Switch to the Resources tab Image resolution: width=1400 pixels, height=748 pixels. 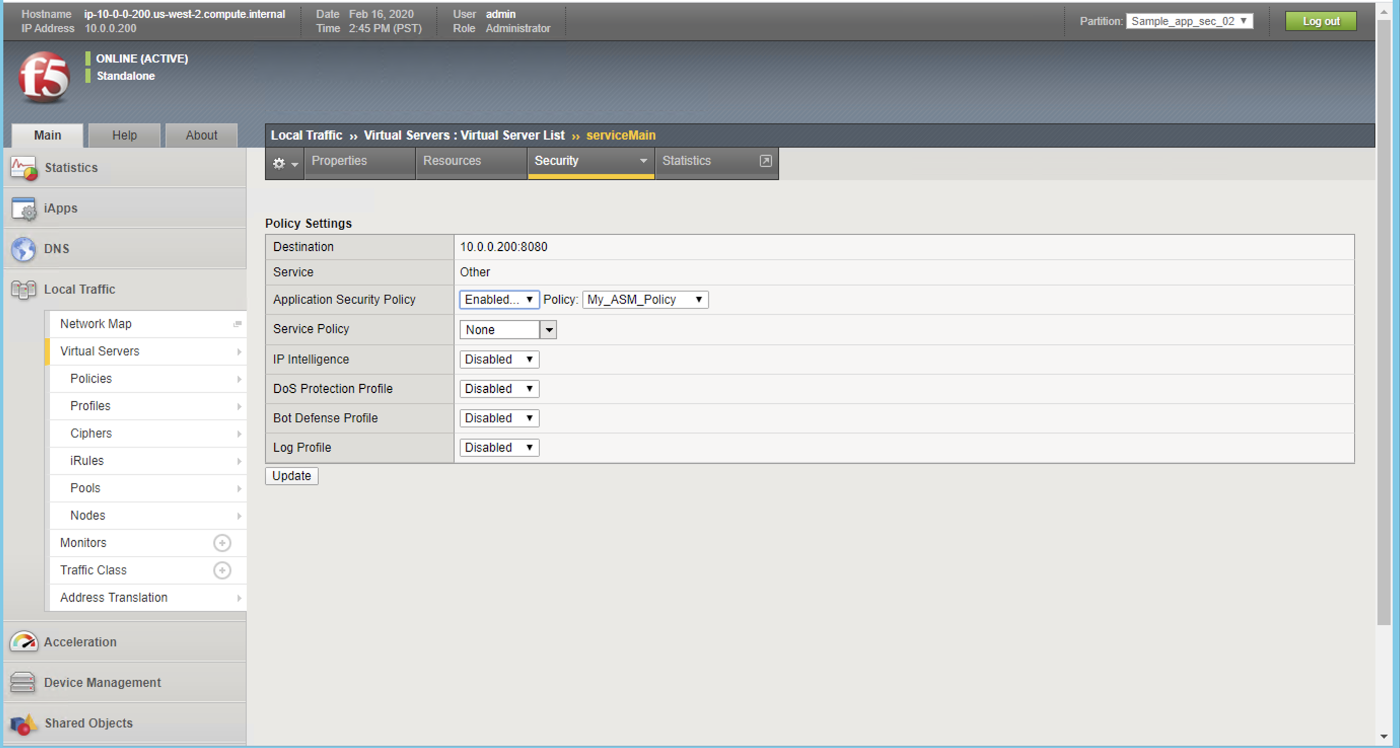[452, 161]
